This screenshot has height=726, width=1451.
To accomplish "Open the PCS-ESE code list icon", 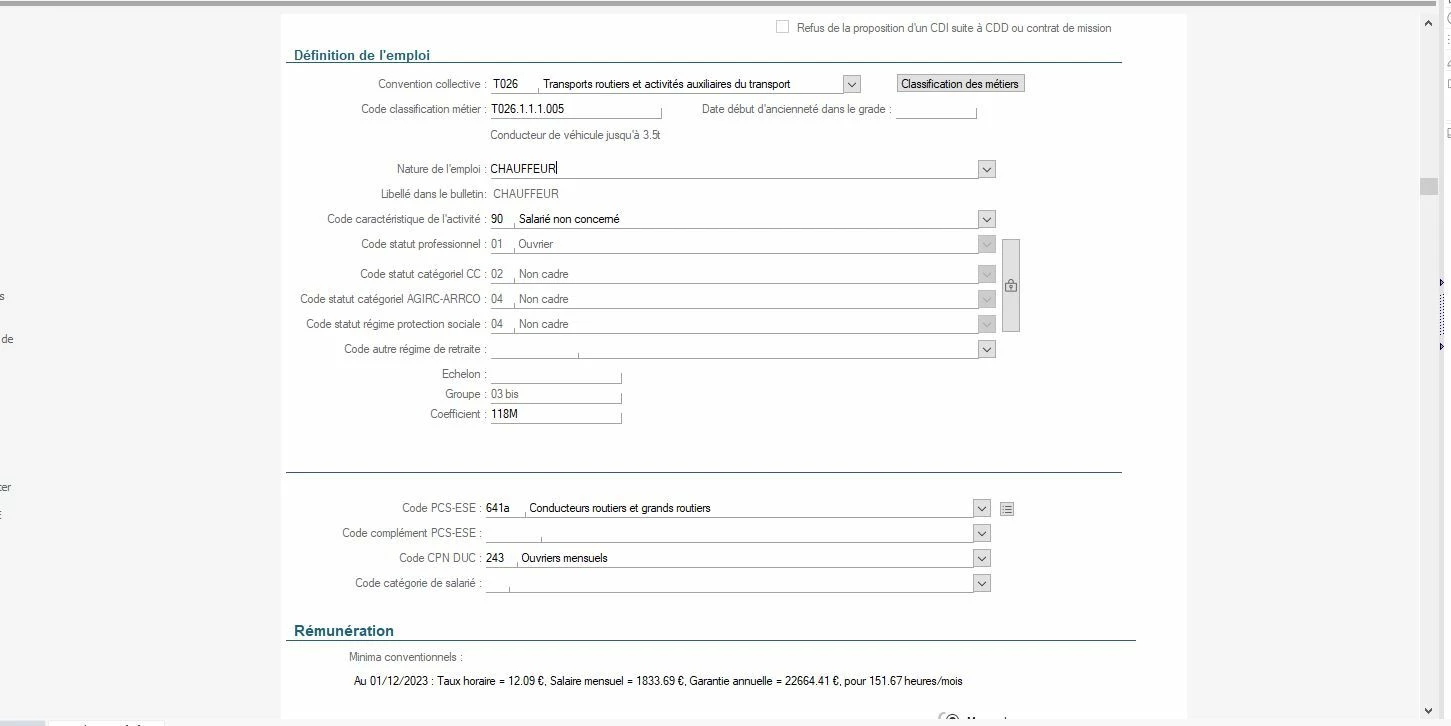I will coord(1007,509).
